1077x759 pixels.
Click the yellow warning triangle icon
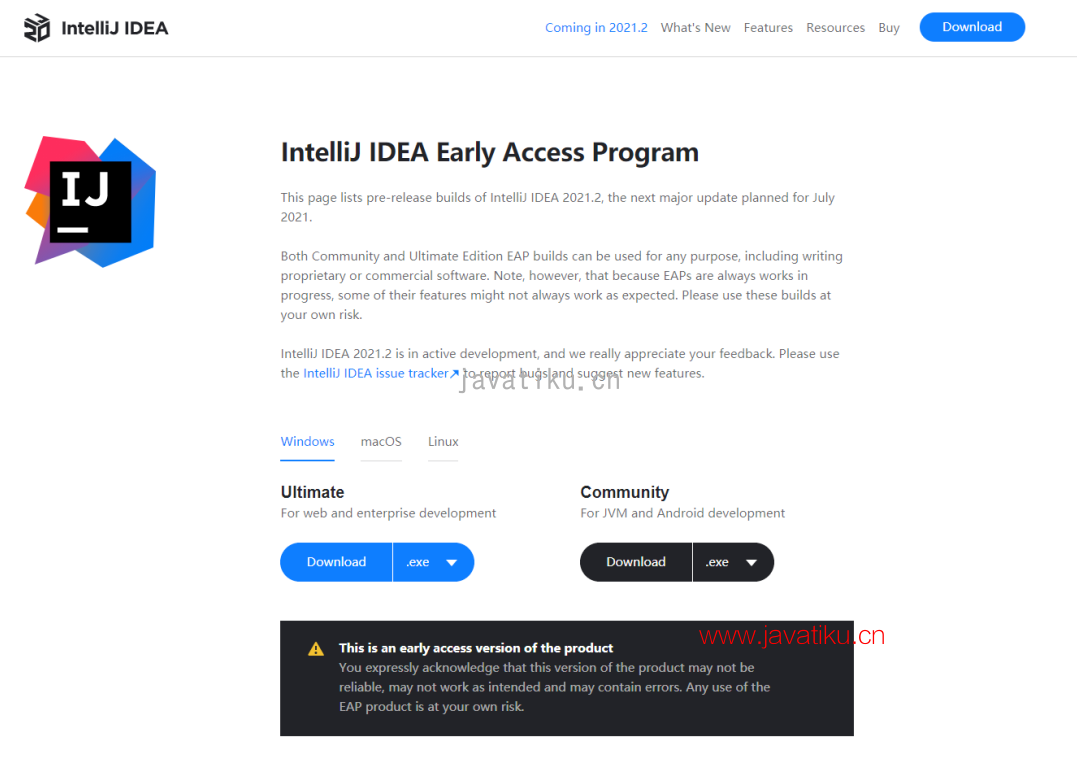pyautogui.click(x=316, y=649)
